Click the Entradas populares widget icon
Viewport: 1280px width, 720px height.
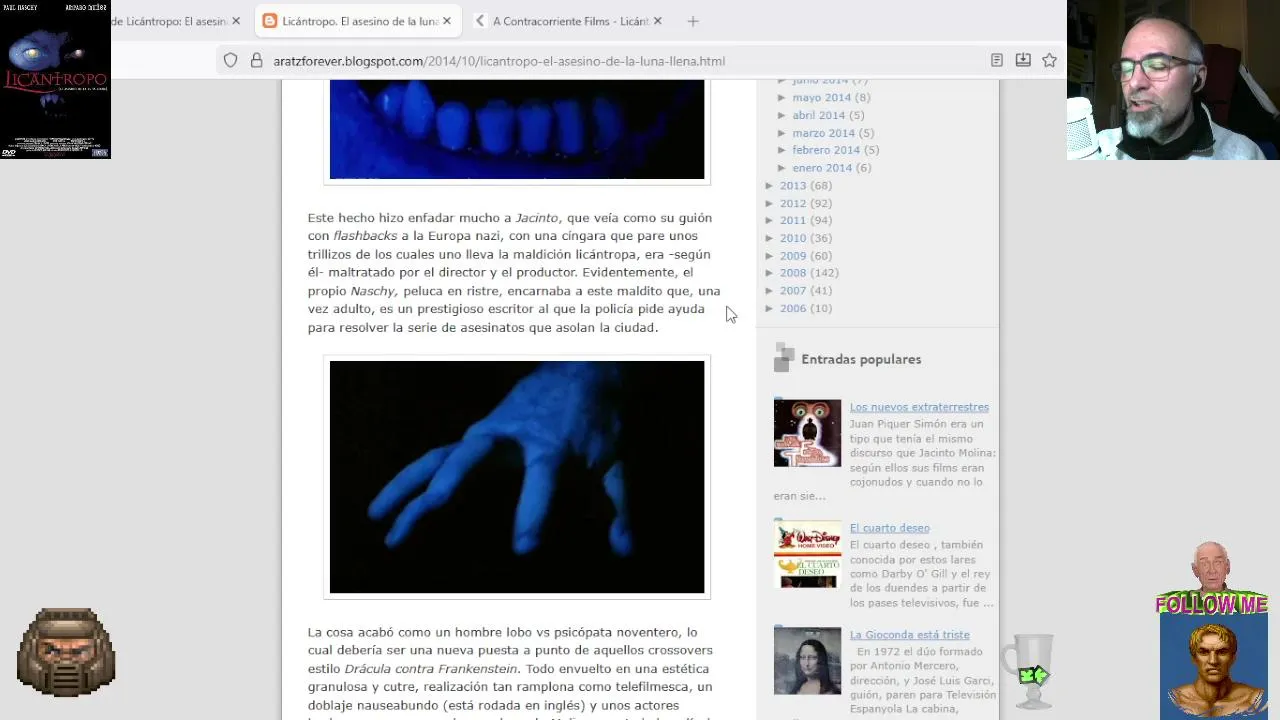[784, 359]
